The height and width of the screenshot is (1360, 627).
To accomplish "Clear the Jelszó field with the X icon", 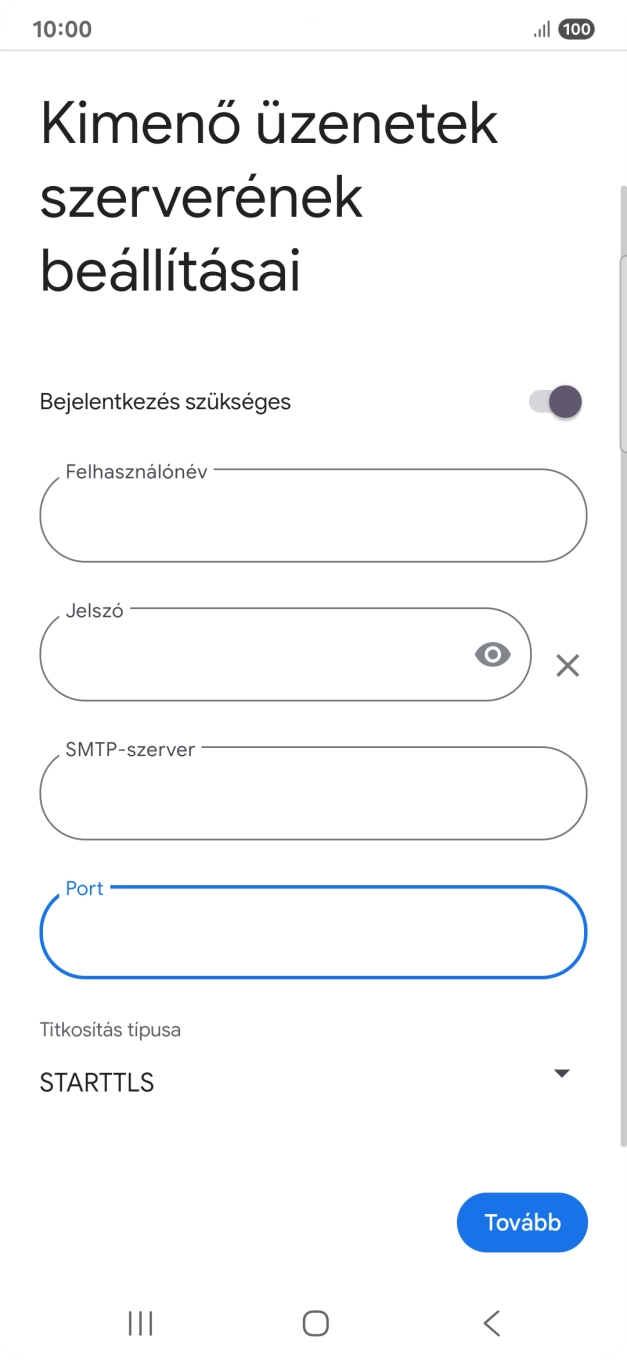I will pos(568,664).
